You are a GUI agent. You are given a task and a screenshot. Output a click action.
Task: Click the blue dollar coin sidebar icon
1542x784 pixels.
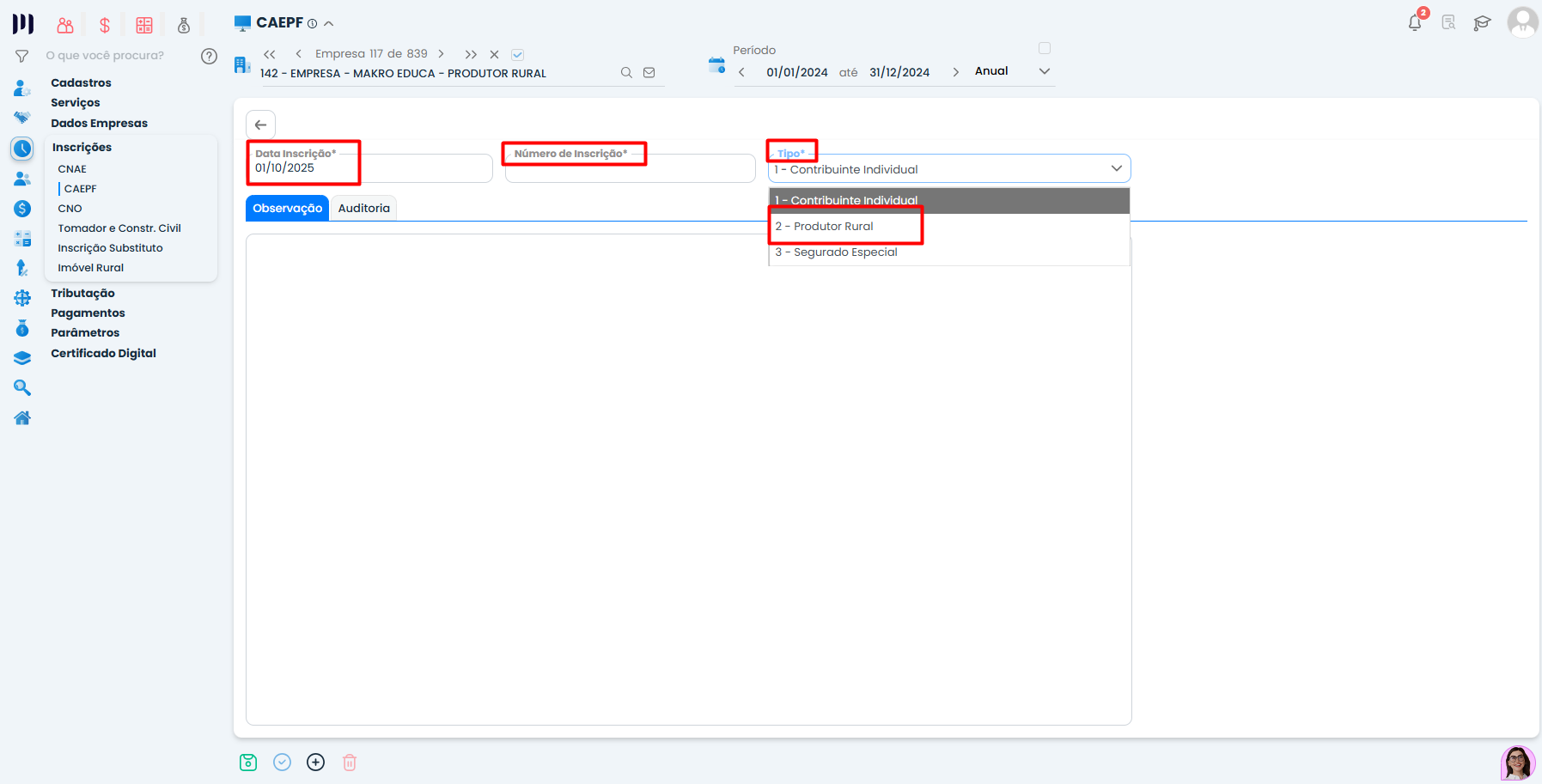click(22, 209)
